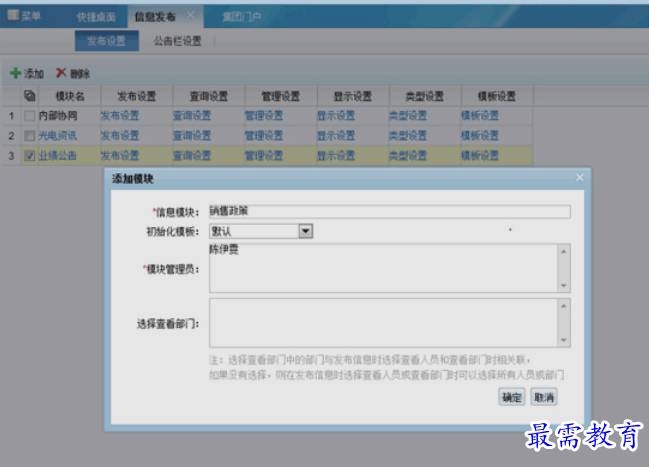Switch to the 集团门户 tab
Screen dimensions: 649x467
tap(241, 17)
